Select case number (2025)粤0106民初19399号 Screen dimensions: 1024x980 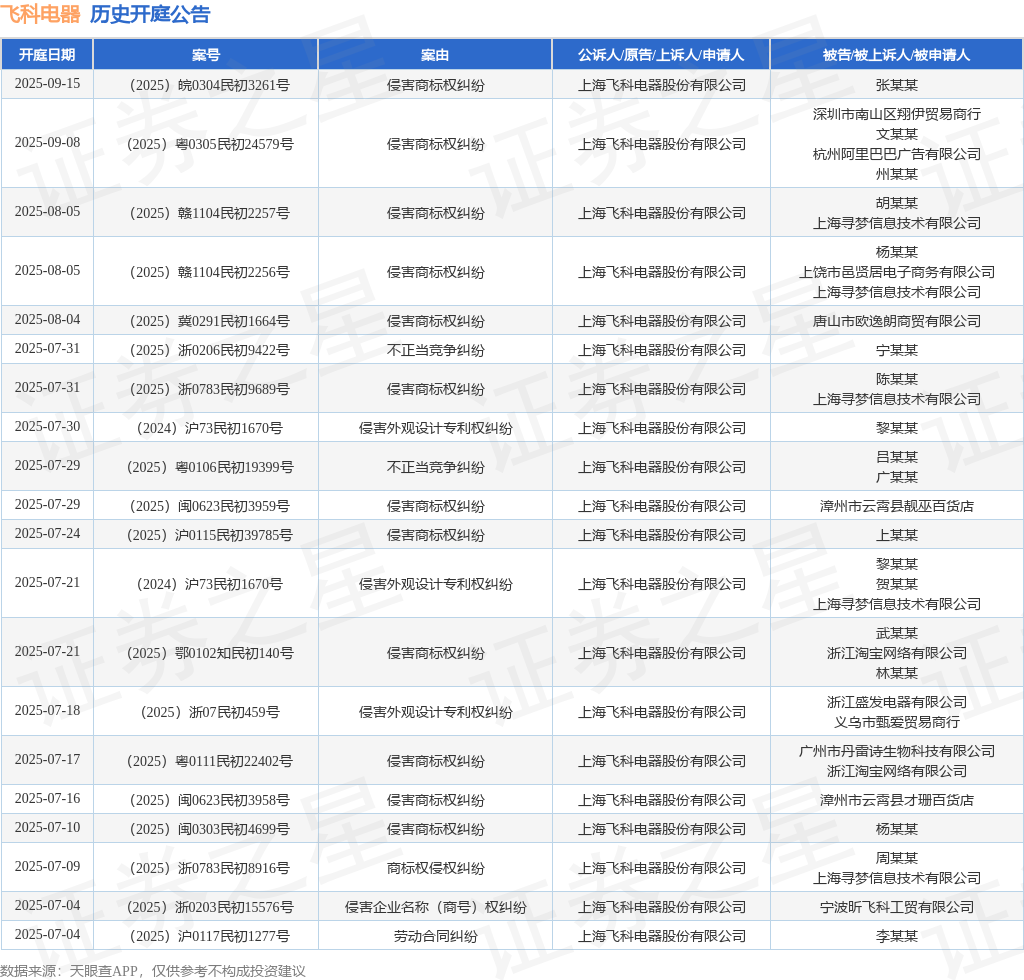(210, 467)
